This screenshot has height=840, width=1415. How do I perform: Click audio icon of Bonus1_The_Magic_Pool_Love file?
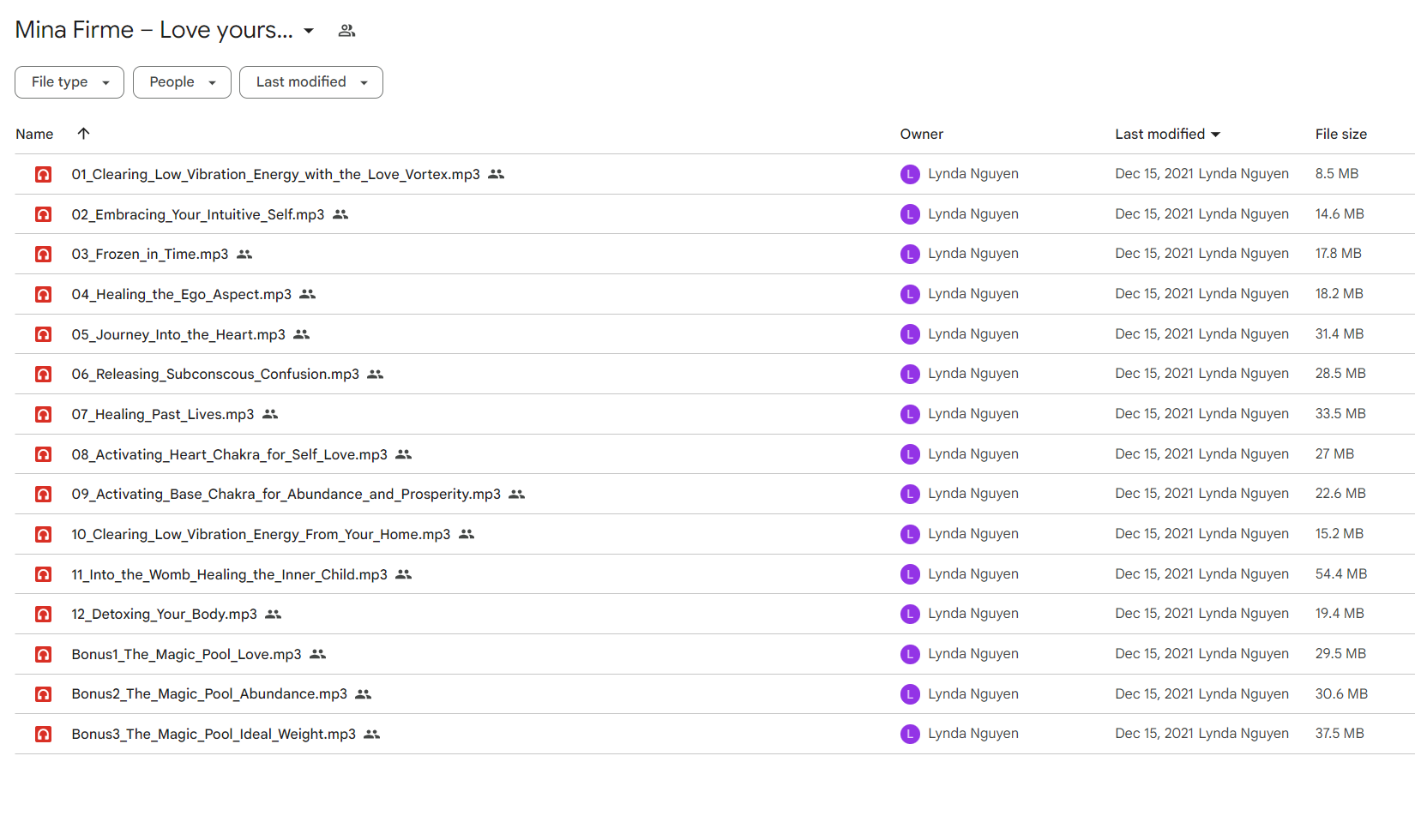[43, 654]
